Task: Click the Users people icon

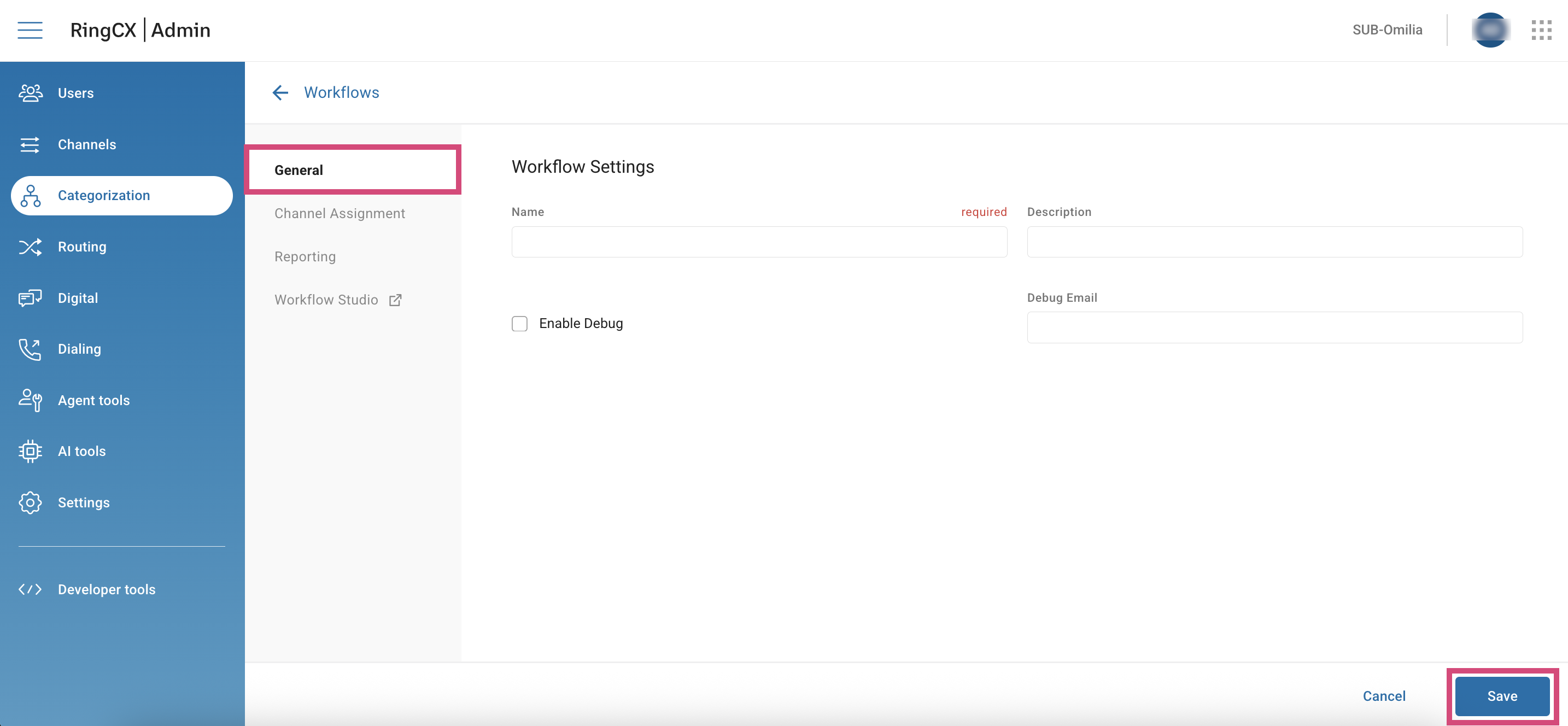Action: coord(30,93)
